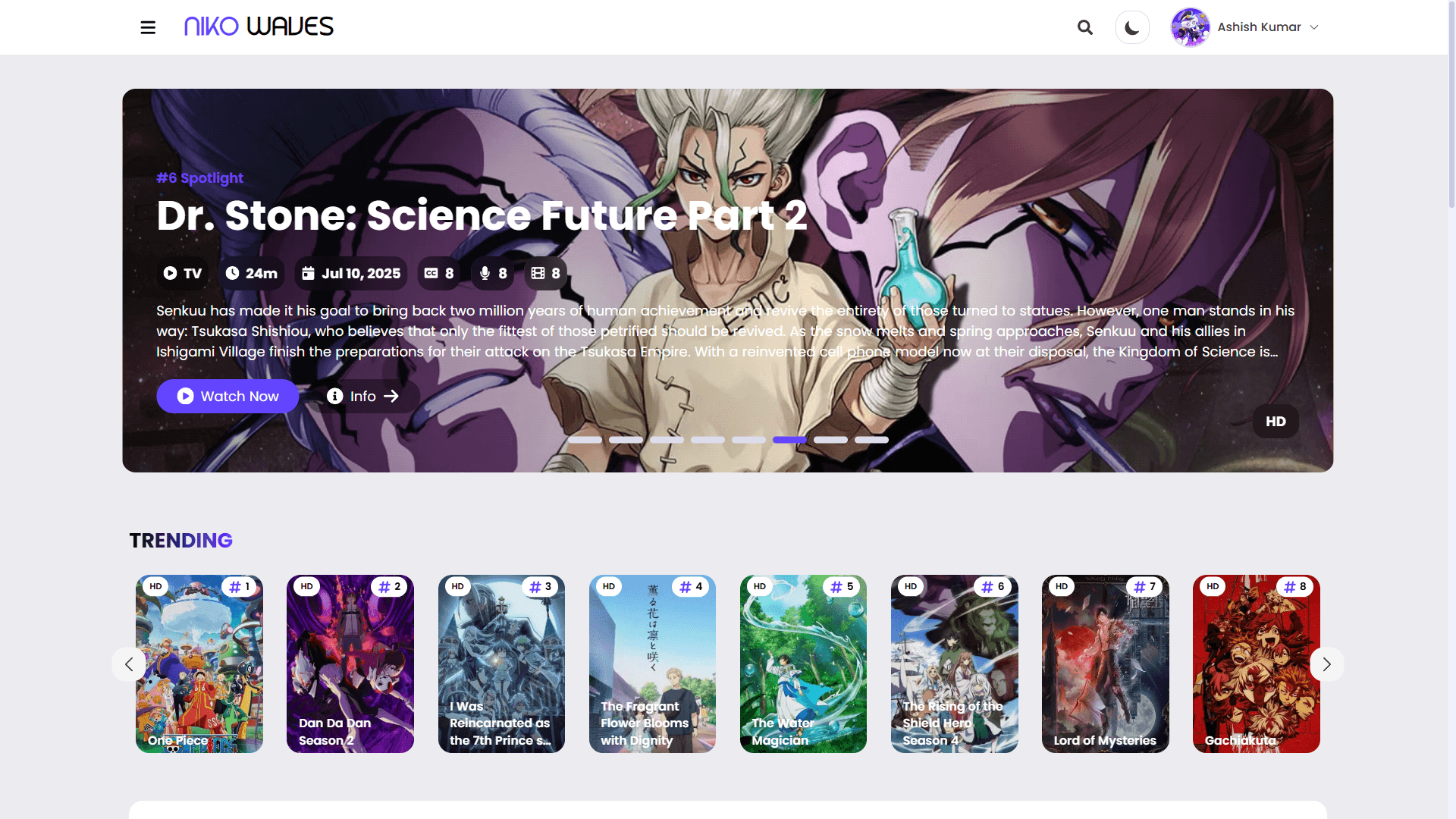
Task: Click the subtitle CC count badge
Action: coord(439,273)
